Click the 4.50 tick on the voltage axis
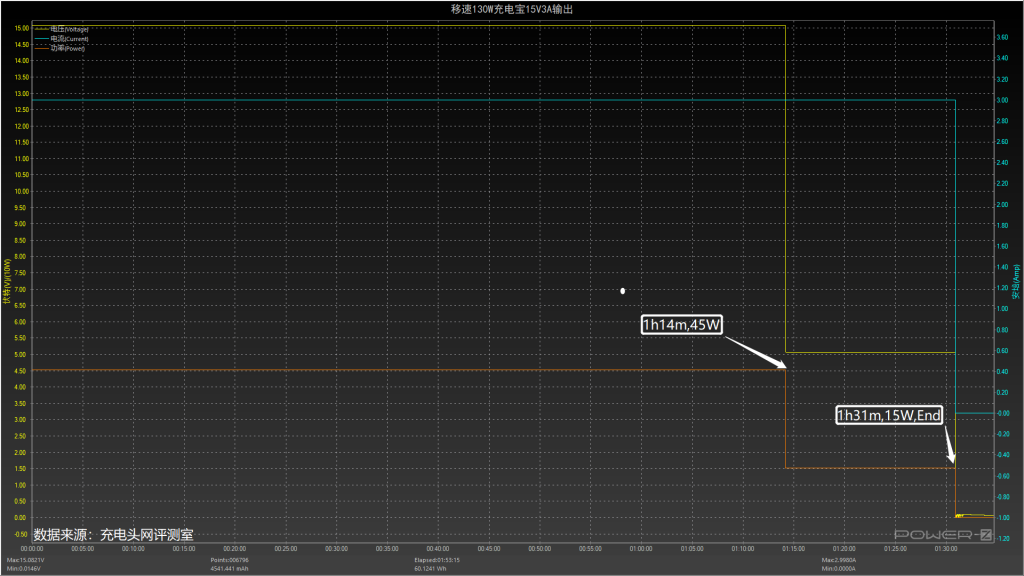The image size is (1024, 576). tap(22, 371)
